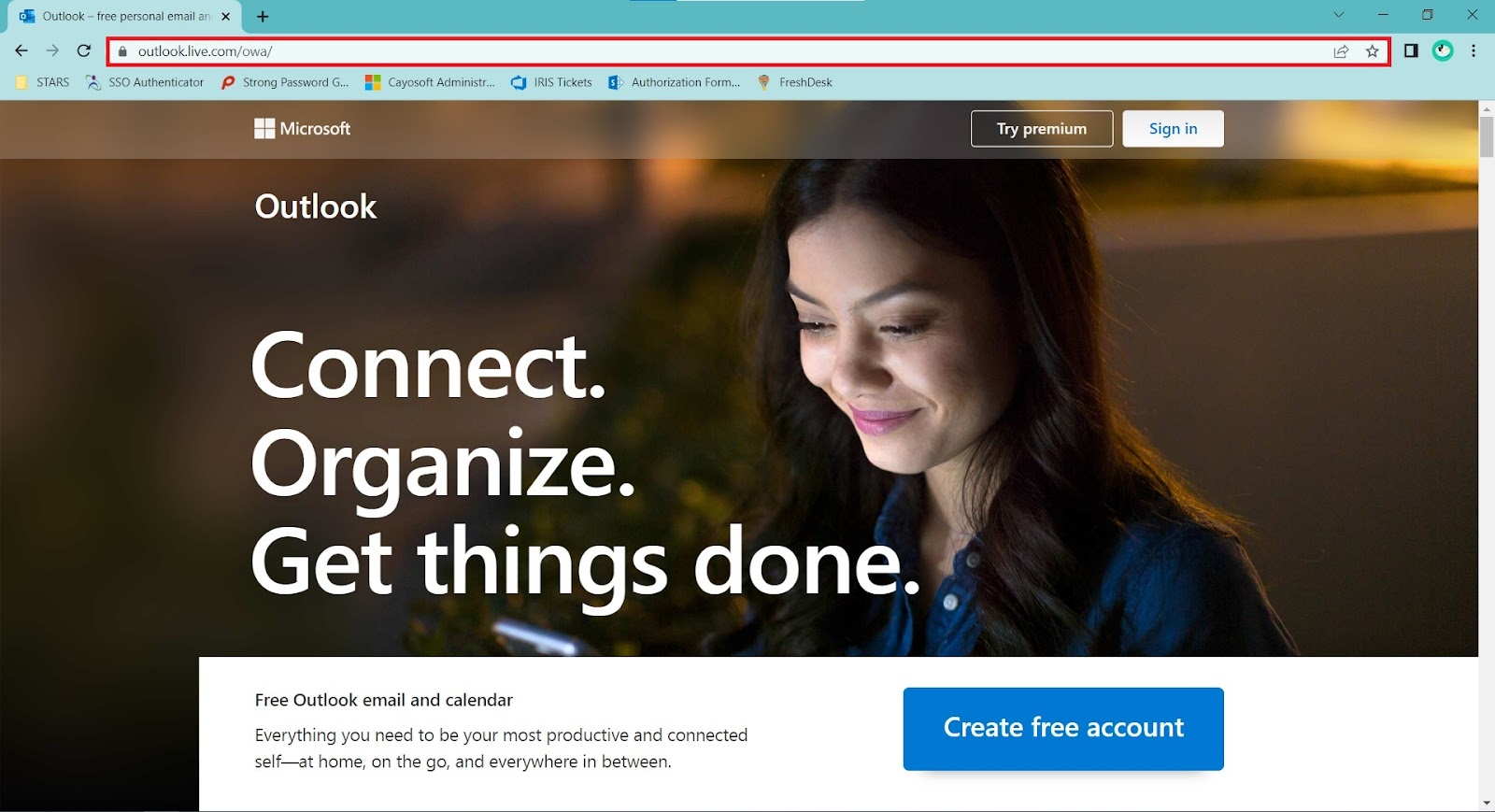Viewport: 1495px width, 812px height.
Task: Open STARS bookmark folder
Action: (x=43, y=82)
